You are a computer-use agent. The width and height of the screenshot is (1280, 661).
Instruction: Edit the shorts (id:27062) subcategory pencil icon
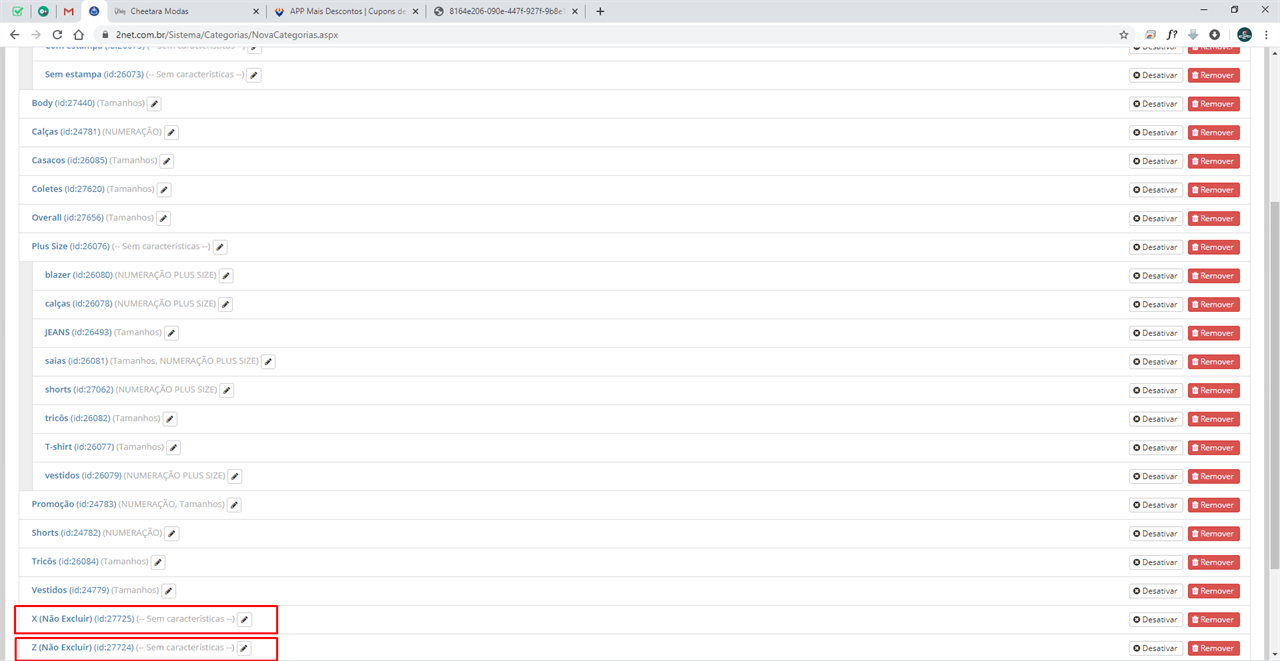(x=227, y=391)
